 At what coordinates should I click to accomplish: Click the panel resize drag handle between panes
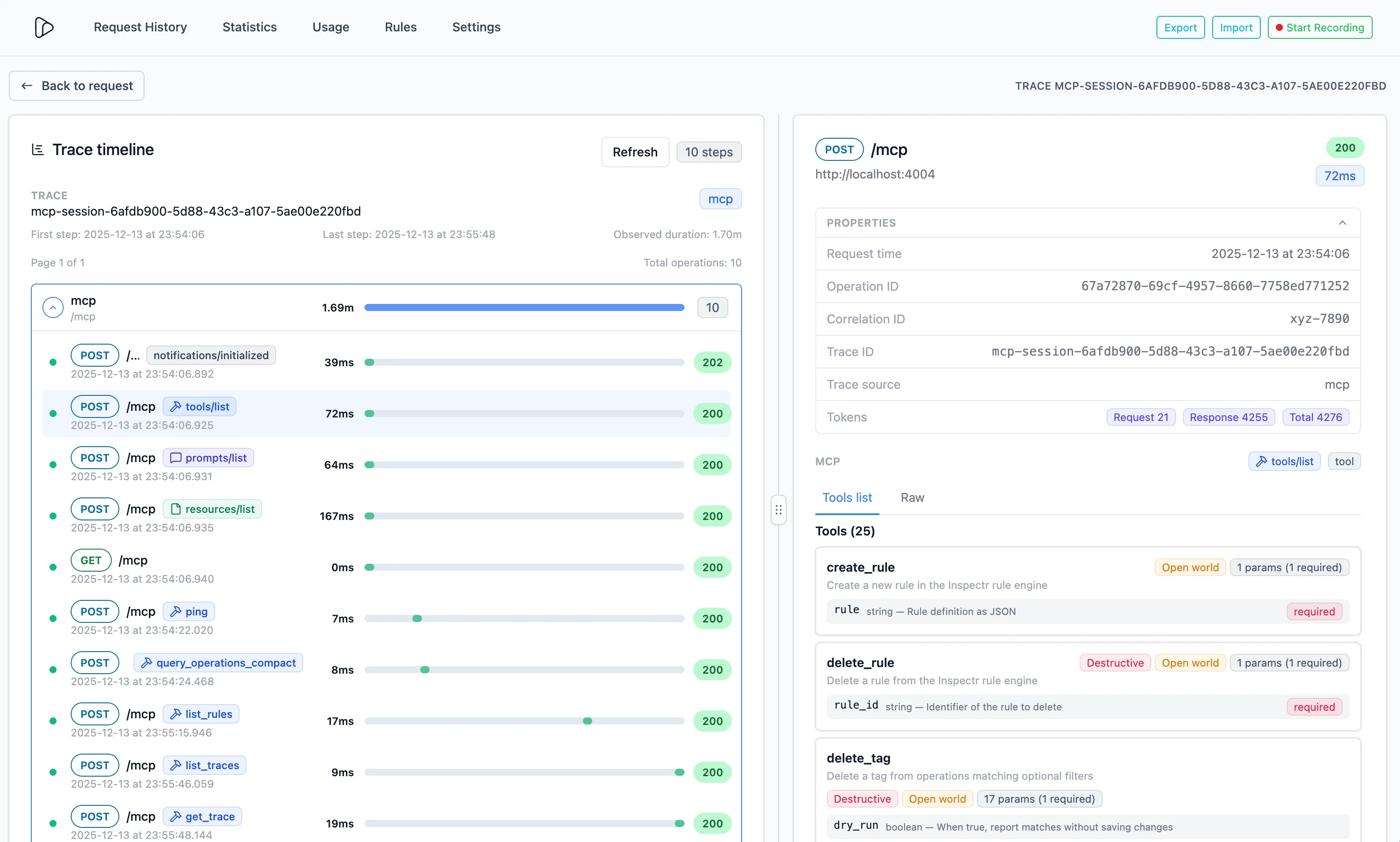pyautogui.click(x=778, y=509)
